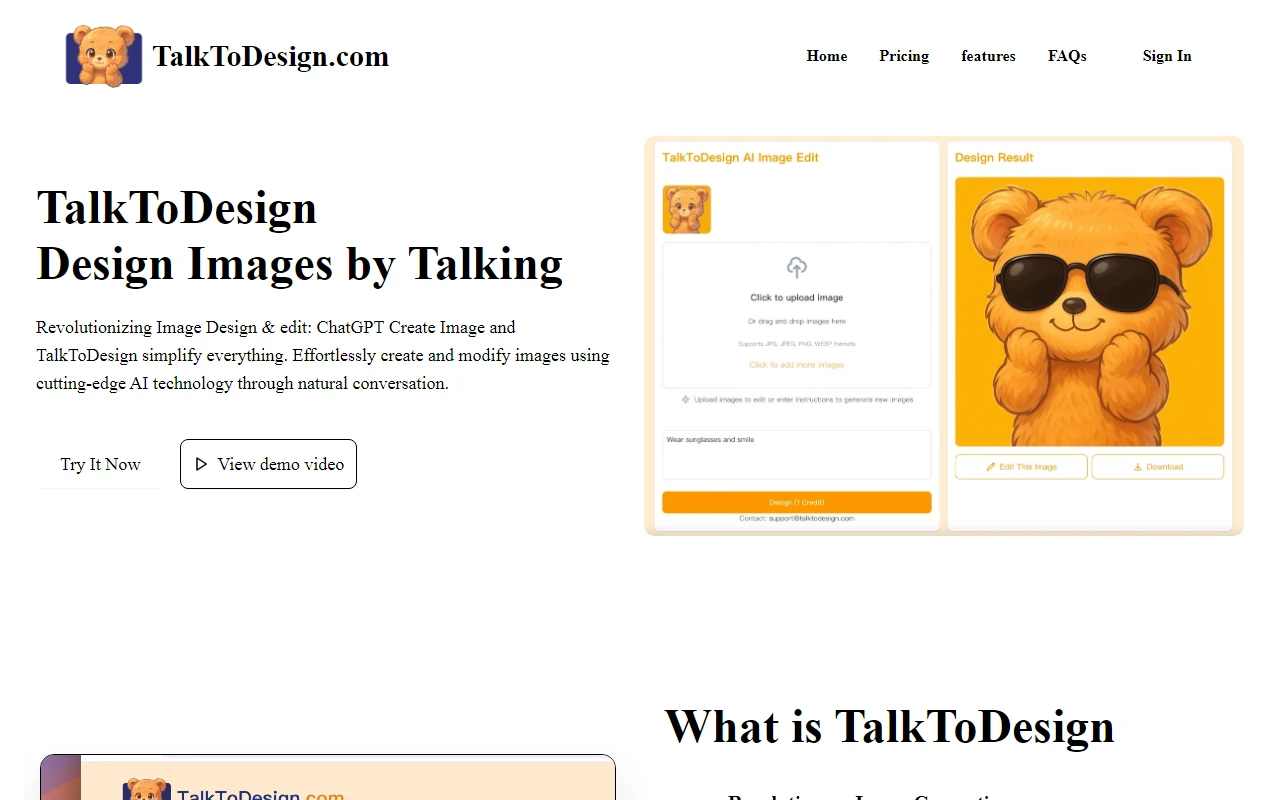Click the Wear sunglasses and smile prompt field
The height and width of the screenshot is (800, 1280).
point(796,454)
